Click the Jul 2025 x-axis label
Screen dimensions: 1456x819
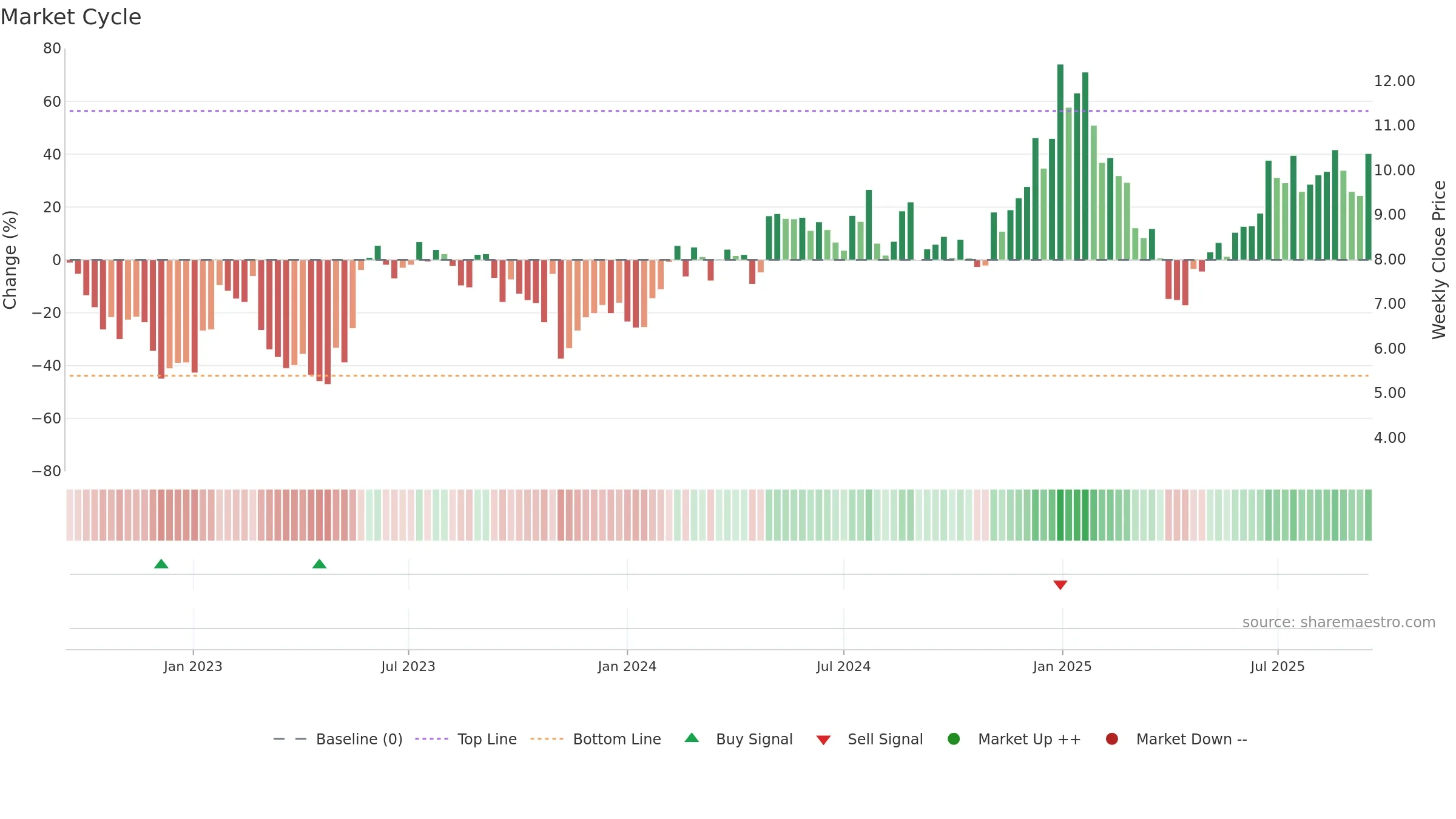1278,667
